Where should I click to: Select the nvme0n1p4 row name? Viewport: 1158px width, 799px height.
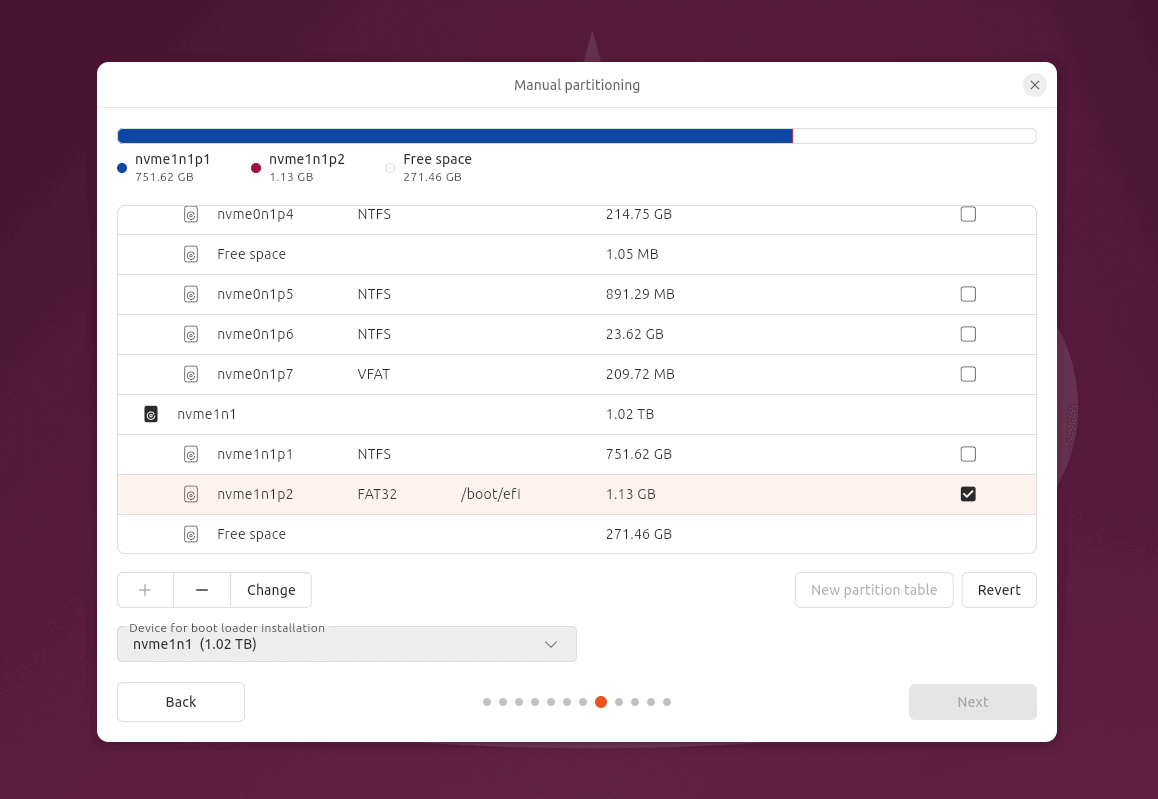click(x=256, y=214)
